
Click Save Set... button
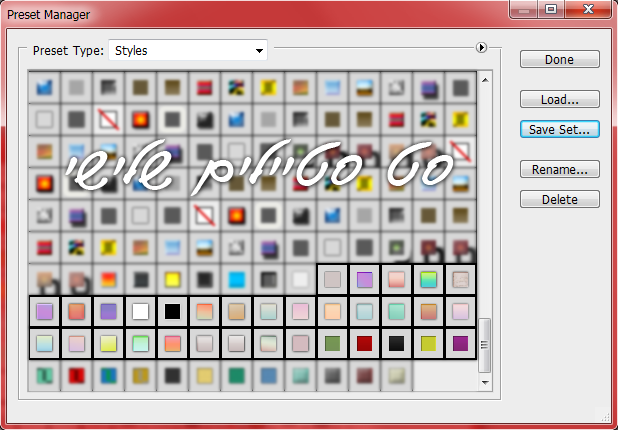pos(560,129)
